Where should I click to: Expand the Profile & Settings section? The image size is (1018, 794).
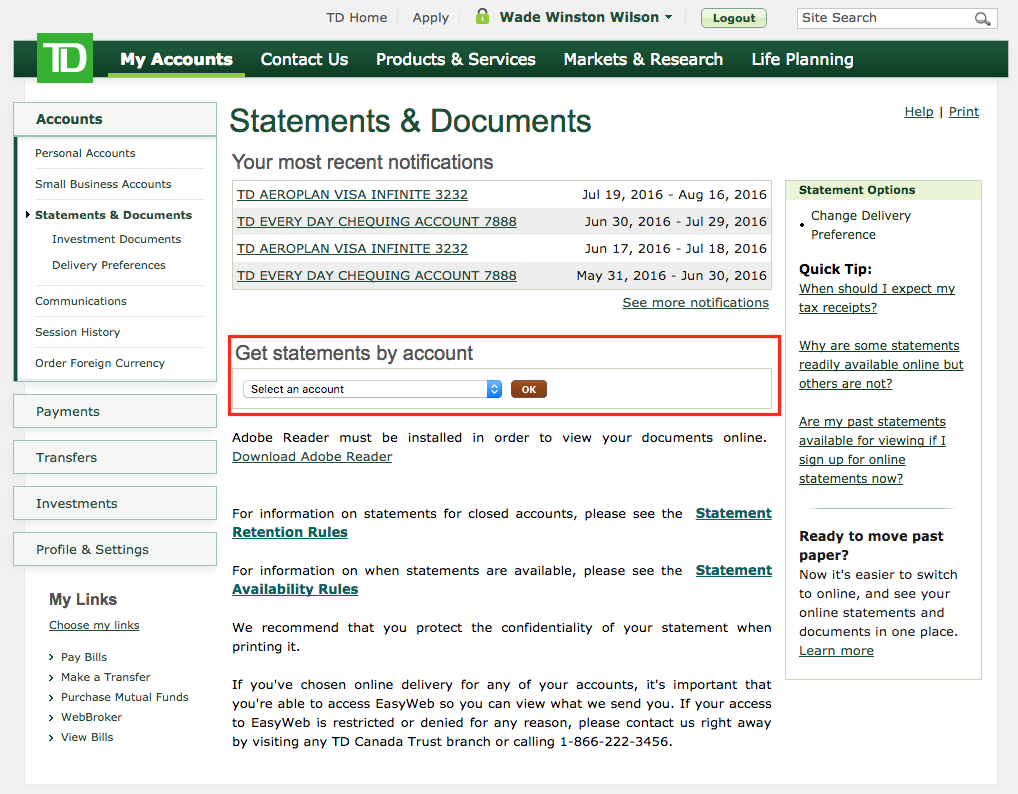[x=115, y=550]
